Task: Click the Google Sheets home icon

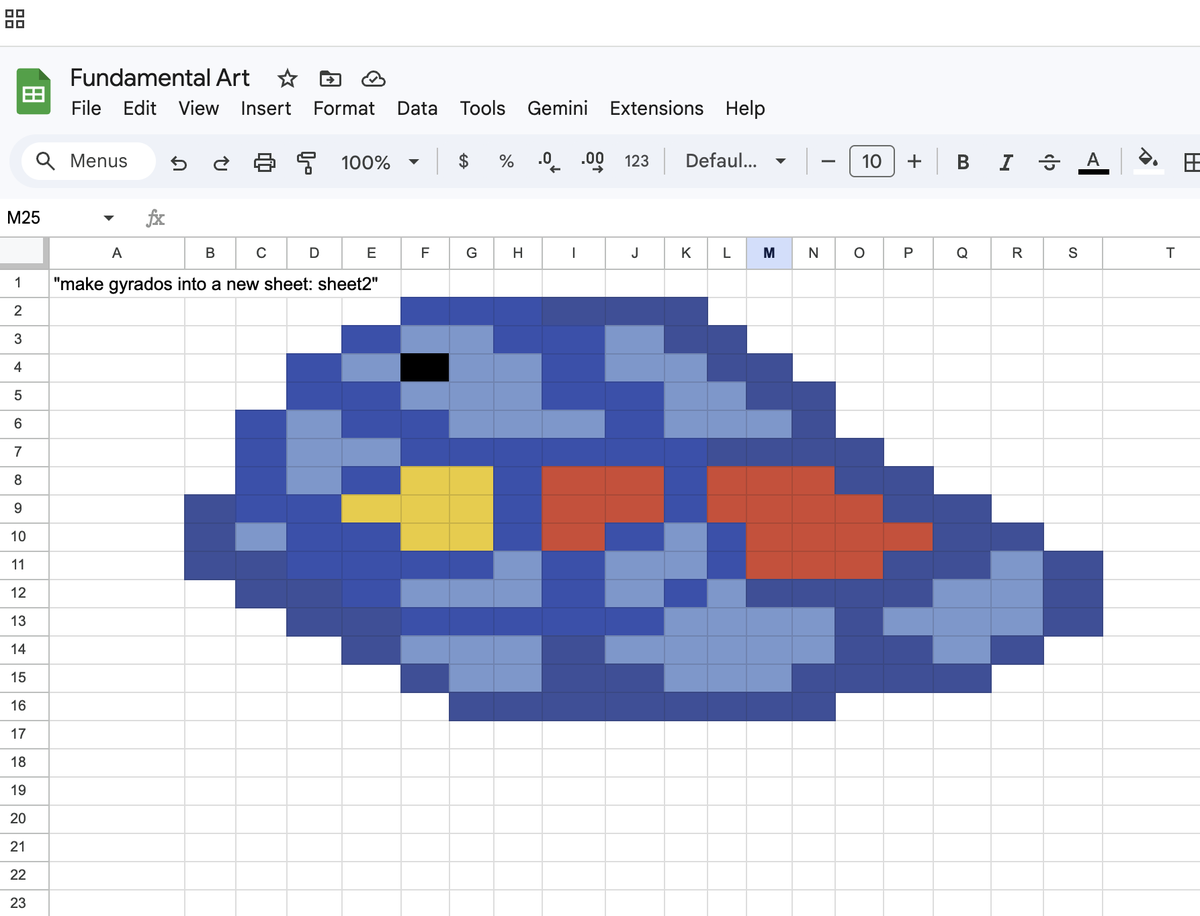Action: point(33,92)
